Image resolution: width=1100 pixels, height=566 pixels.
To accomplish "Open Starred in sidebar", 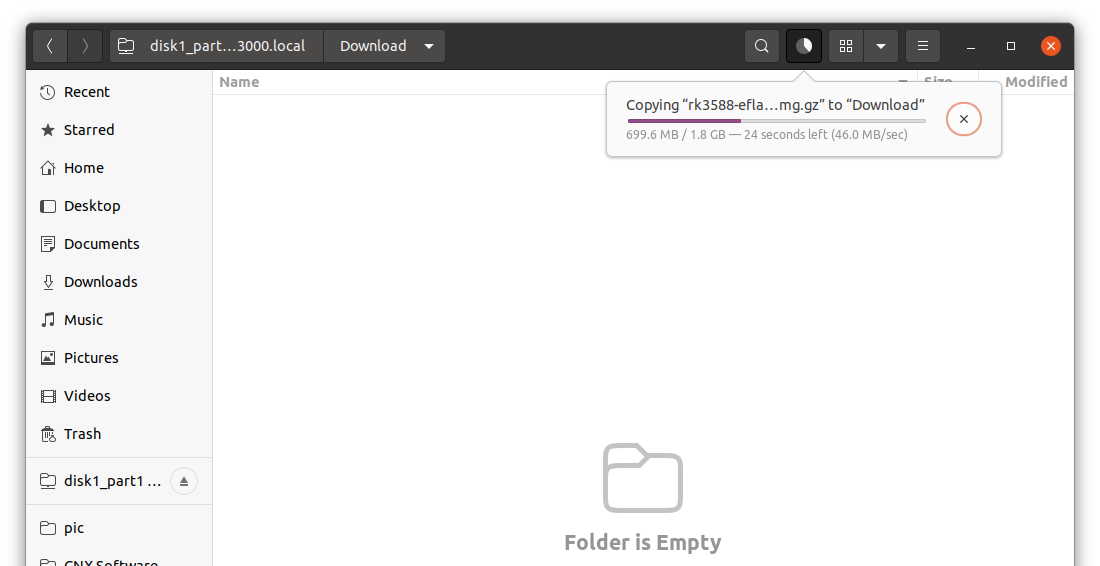I will (119, 130).
